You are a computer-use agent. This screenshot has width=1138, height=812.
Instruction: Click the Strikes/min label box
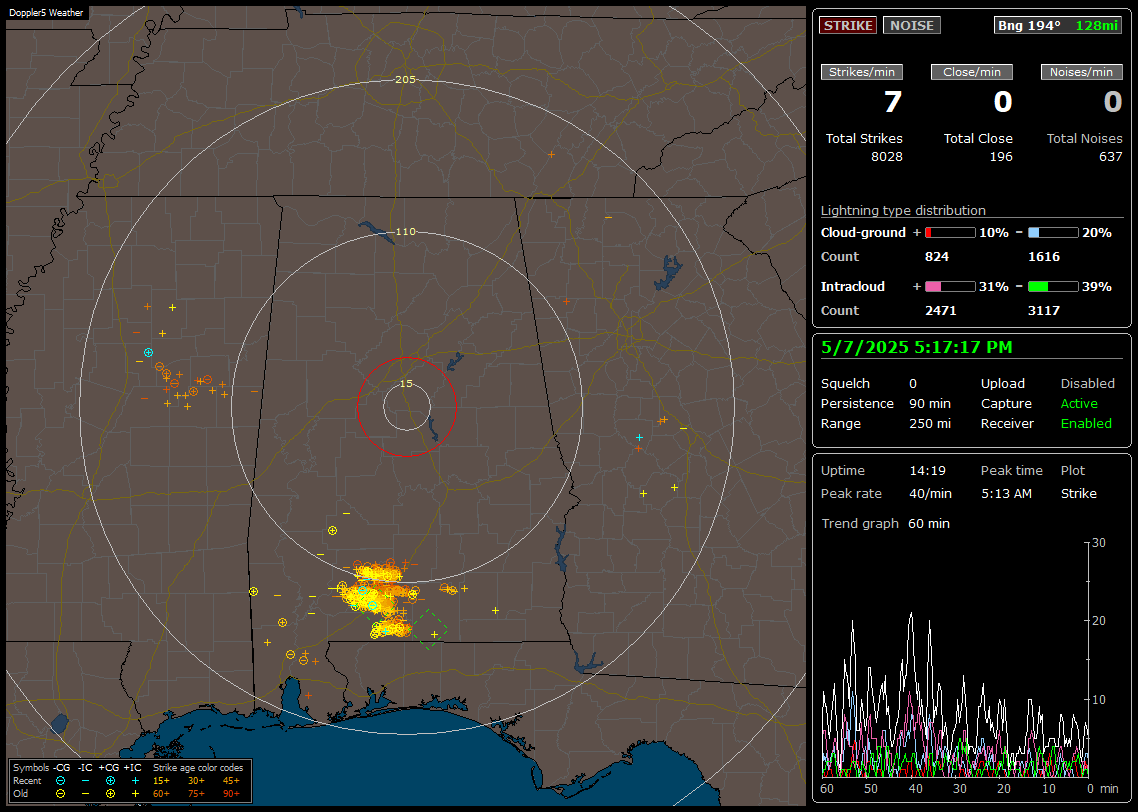[x=862, y=72]
